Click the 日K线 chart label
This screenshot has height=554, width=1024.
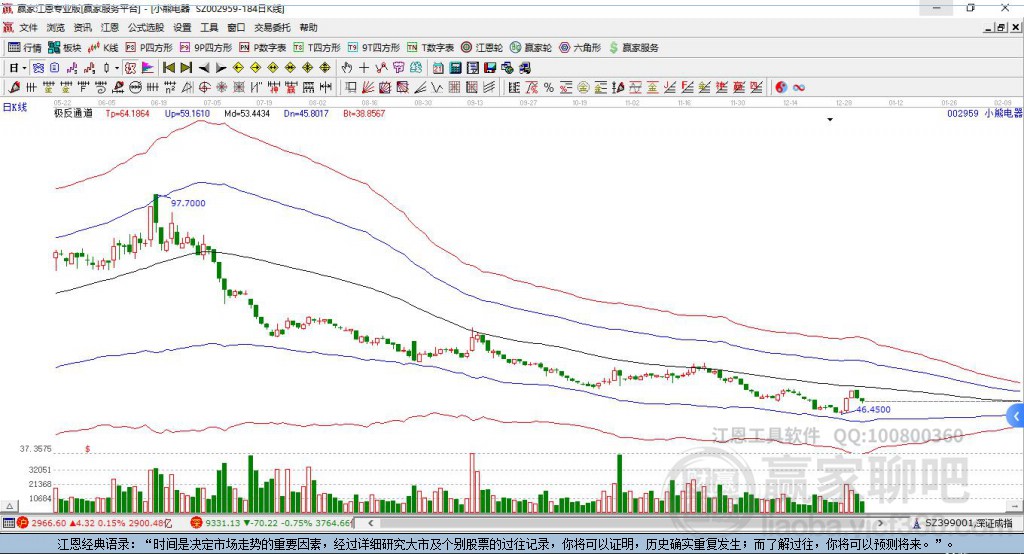[14, 107]
